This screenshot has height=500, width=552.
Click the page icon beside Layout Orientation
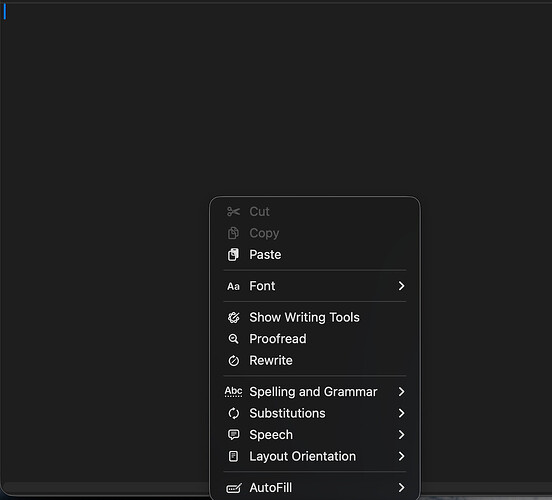233,456
